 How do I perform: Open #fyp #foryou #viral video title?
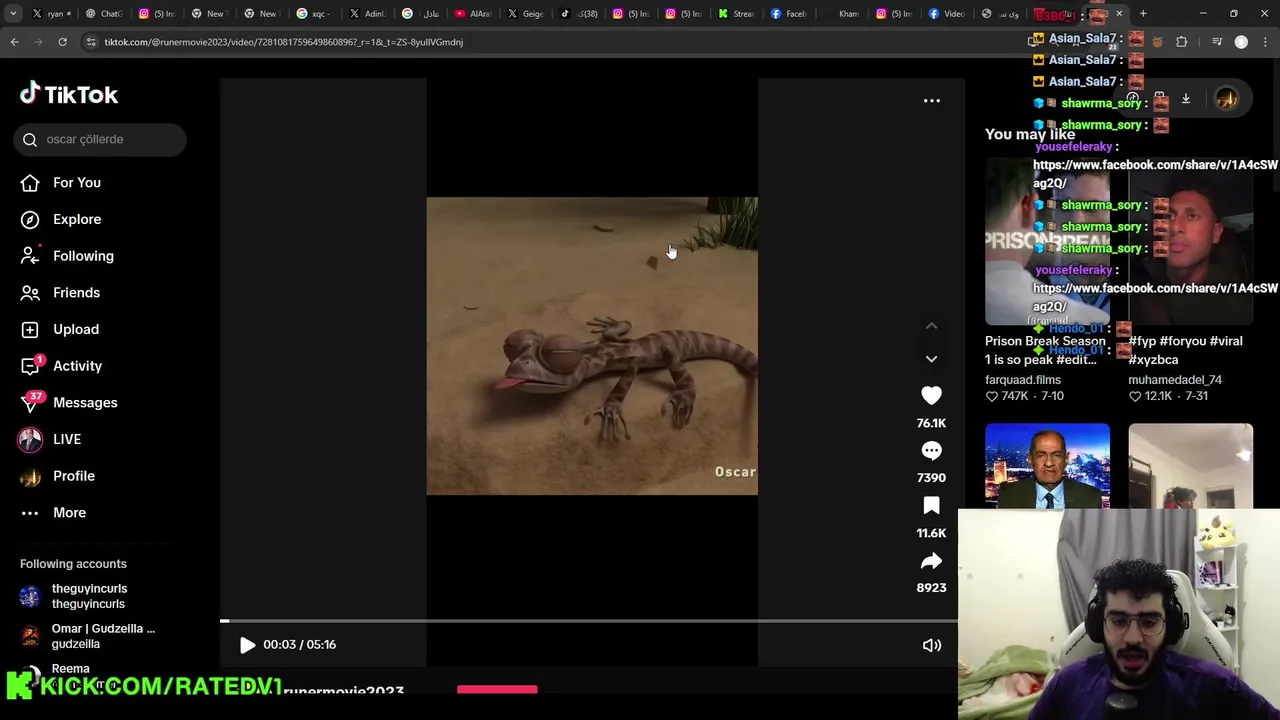tap(1185, 350)
